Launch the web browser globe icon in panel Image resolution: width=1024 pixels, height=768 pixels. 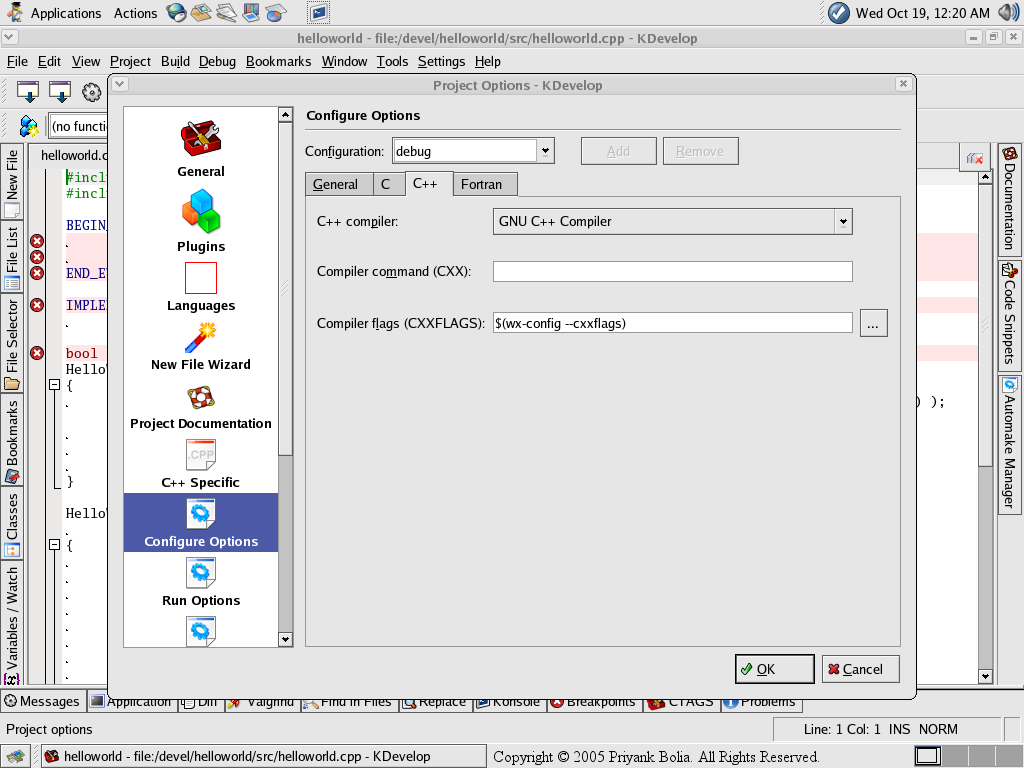coord(176,12)
